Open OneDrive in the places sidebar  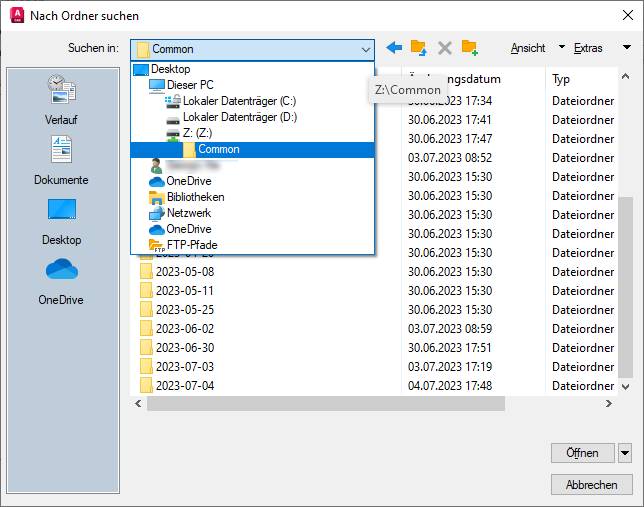point(61,282)
